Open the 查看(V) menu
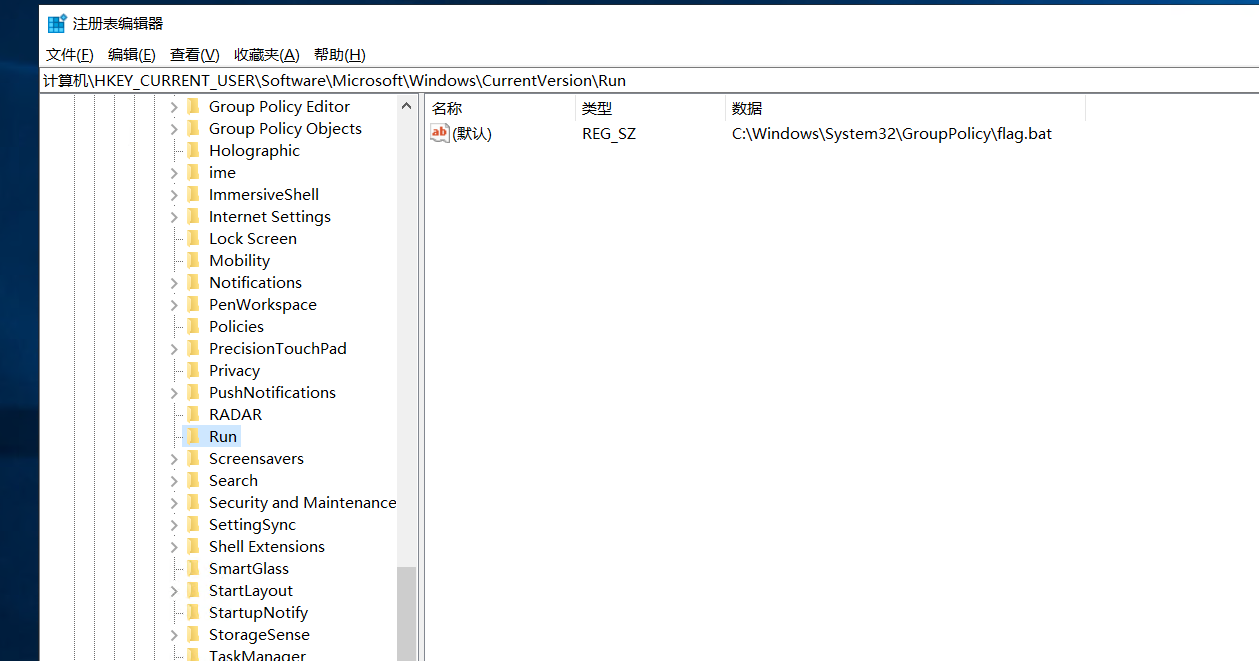The width and height of the screenshot is (1259, 661). [195, 55]
